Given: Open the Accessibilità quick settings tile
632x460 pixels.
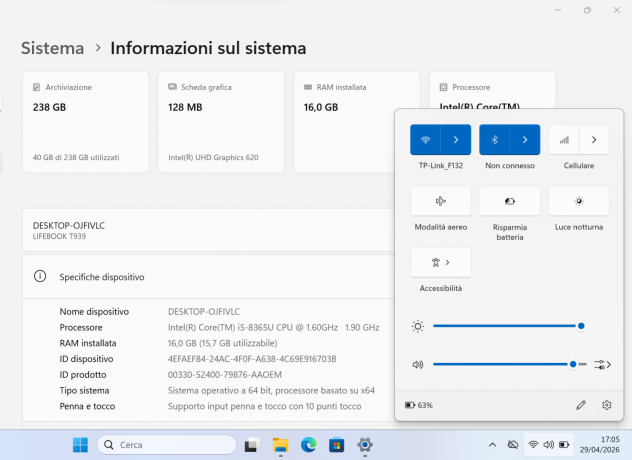Looking at the screenshot, I should coord(441,262).
